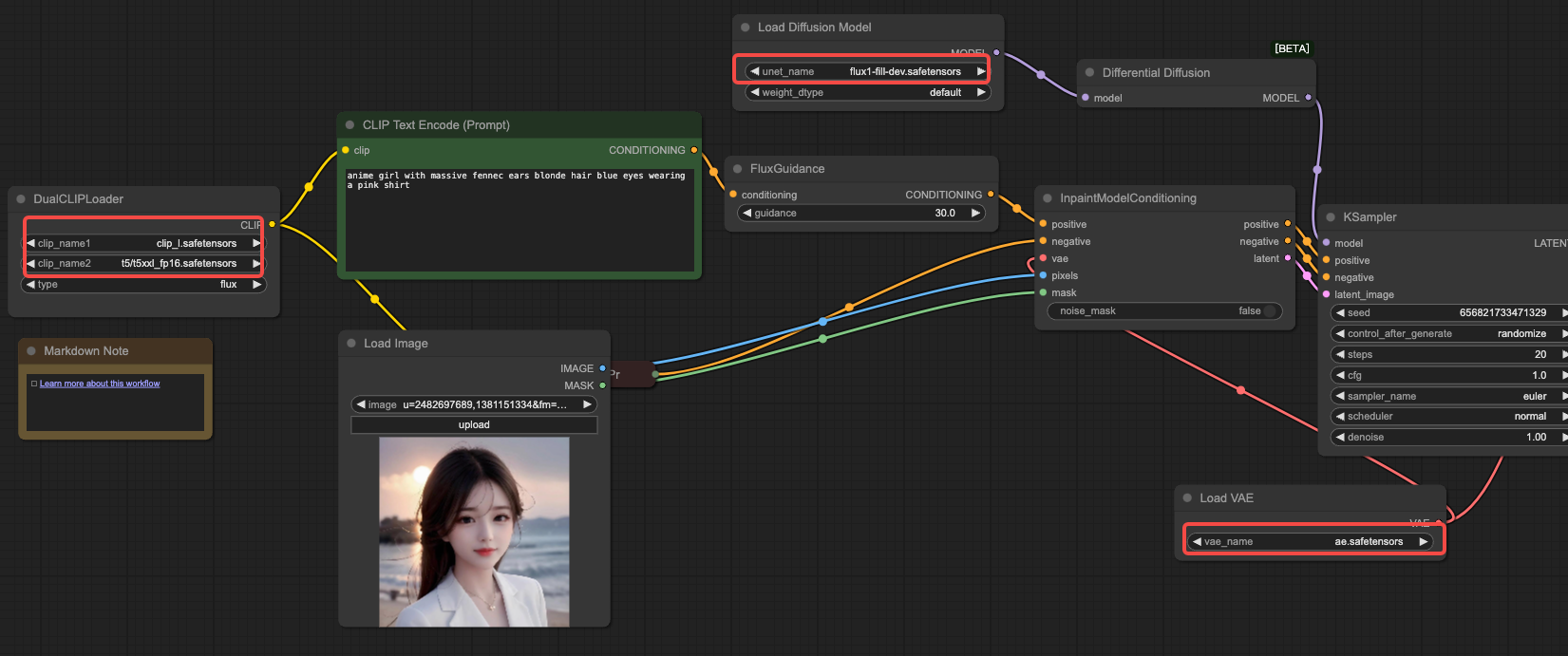Click the portrait image preview thumbnail

(474, 532)
